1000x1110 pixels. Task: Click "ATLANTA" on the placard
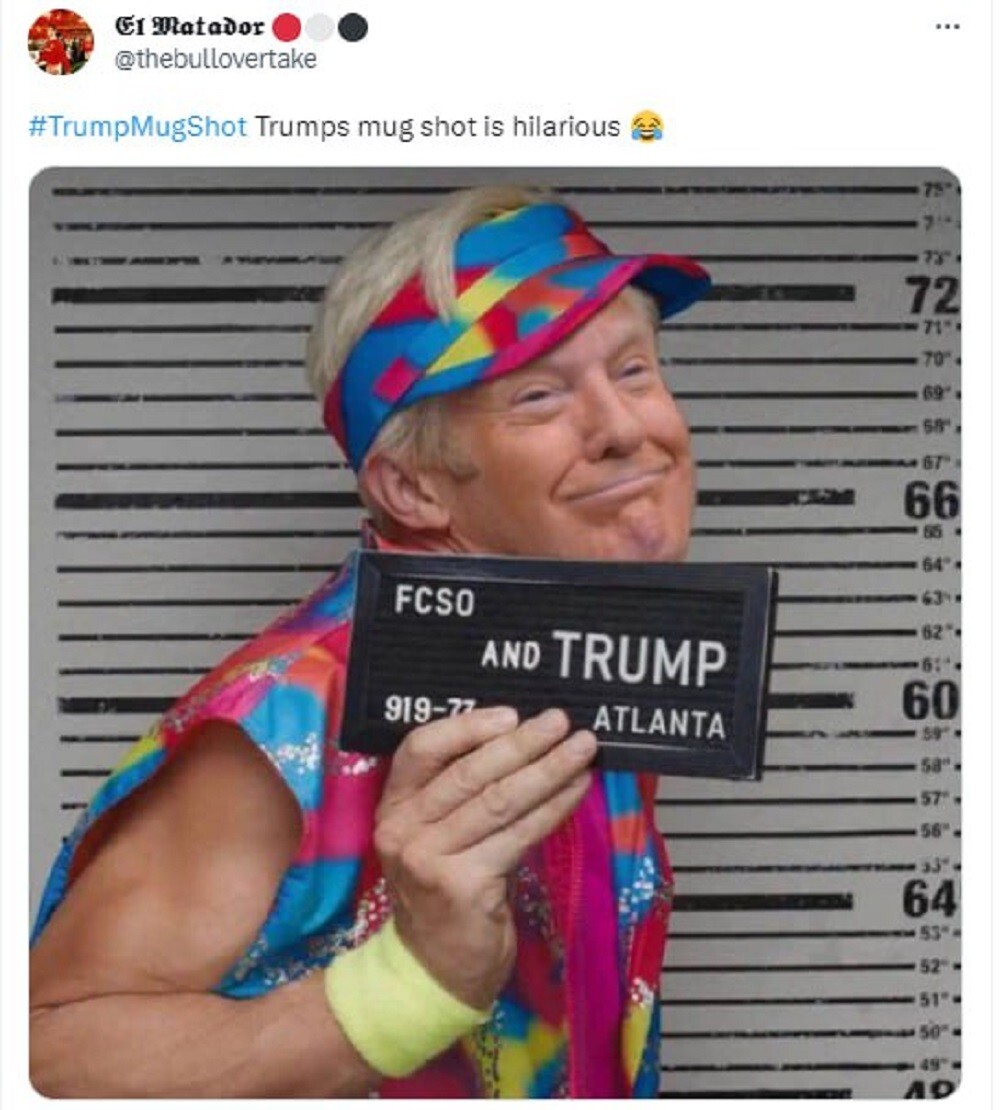[659, 722]
